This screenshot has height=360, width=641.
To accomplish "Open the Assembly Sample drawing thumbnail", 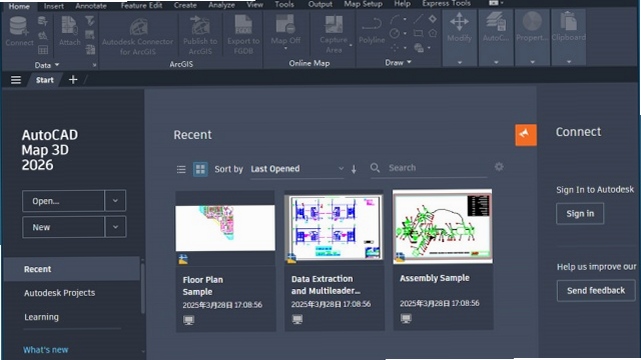I will click(x=442, y=226).
